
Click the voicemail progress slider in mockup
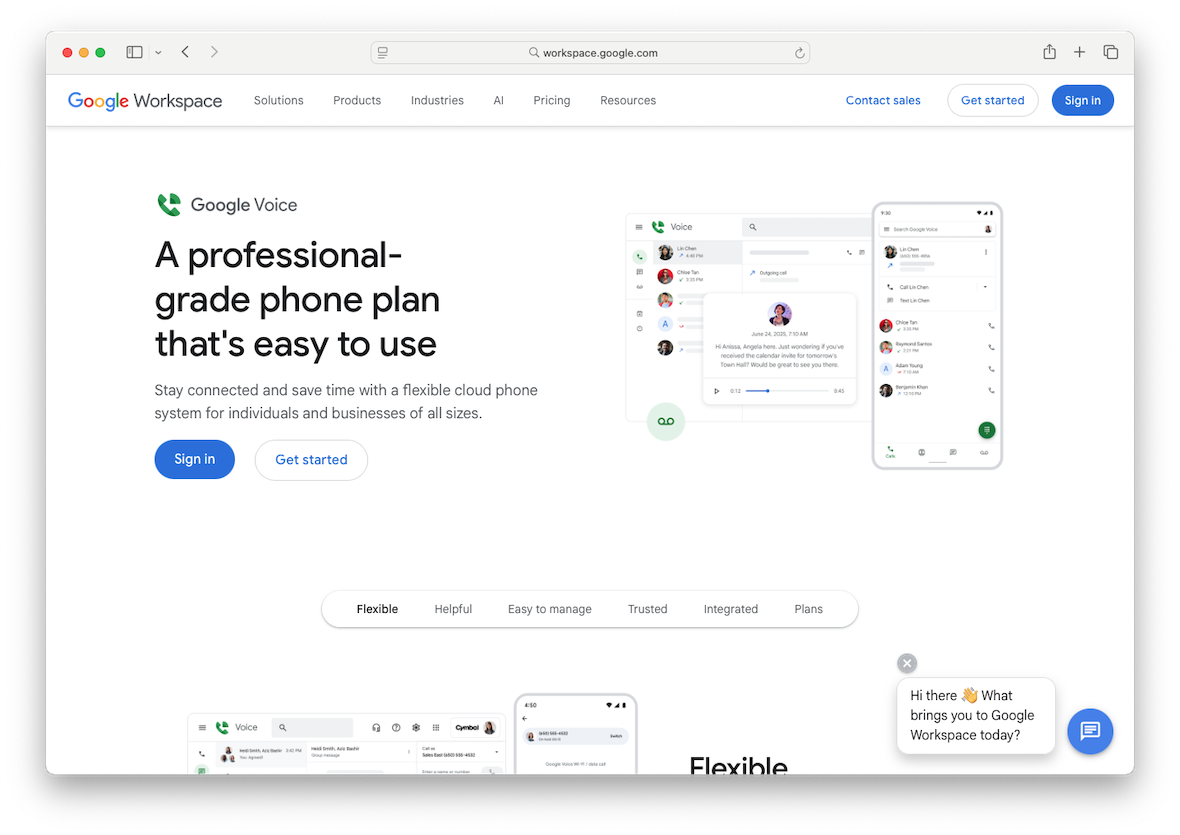point(786,390)
